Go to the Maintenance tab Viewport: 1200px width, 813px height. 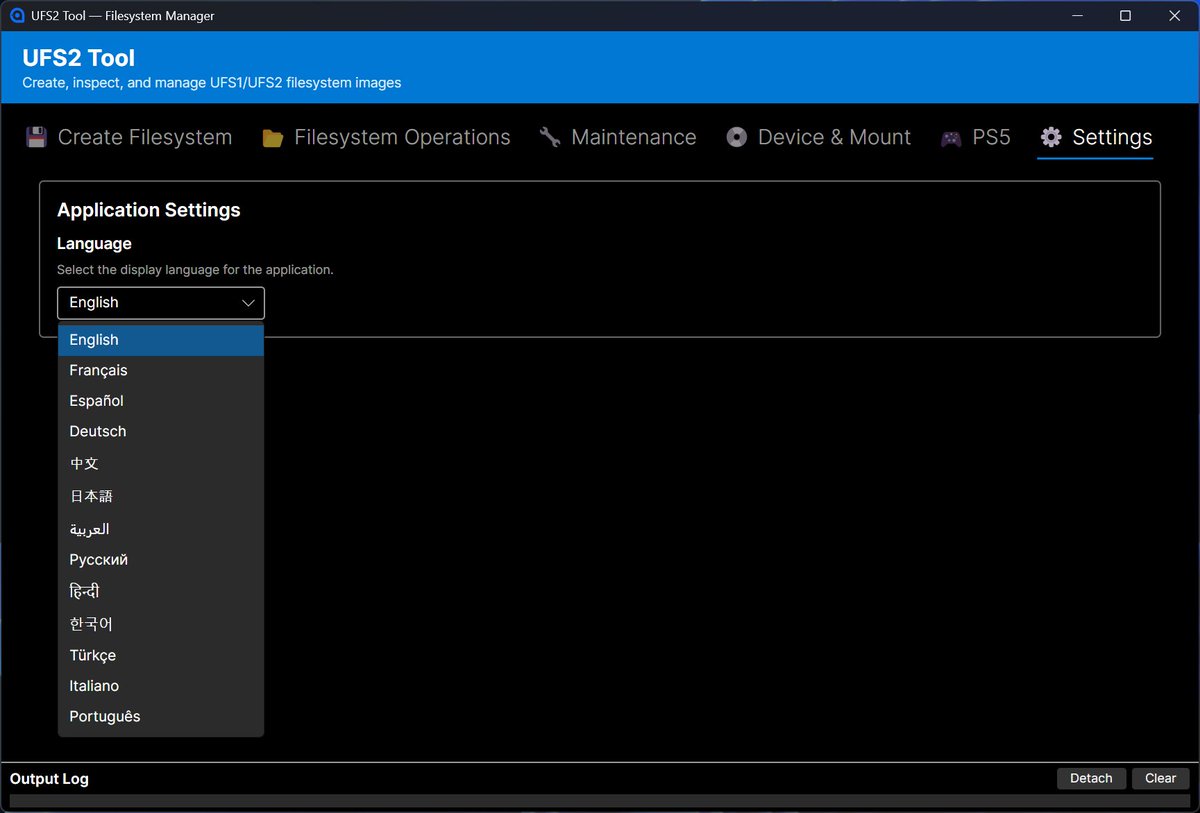618,138
